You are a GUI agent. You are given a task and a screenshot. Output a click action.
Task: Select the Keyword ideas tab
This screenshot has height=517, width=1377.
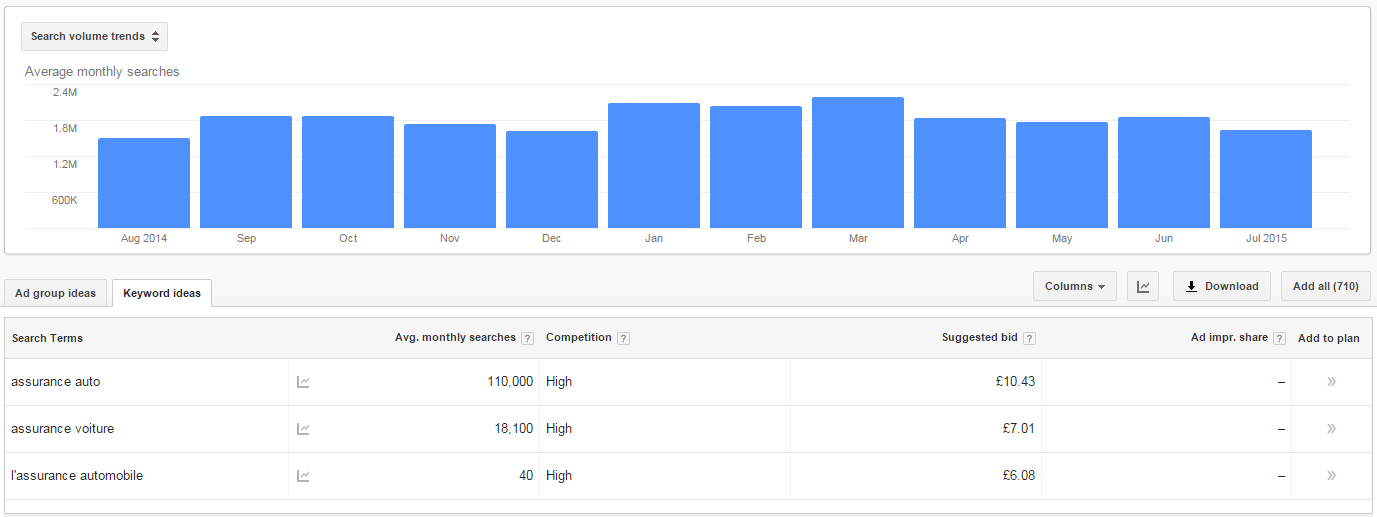(x=162, y=293)
